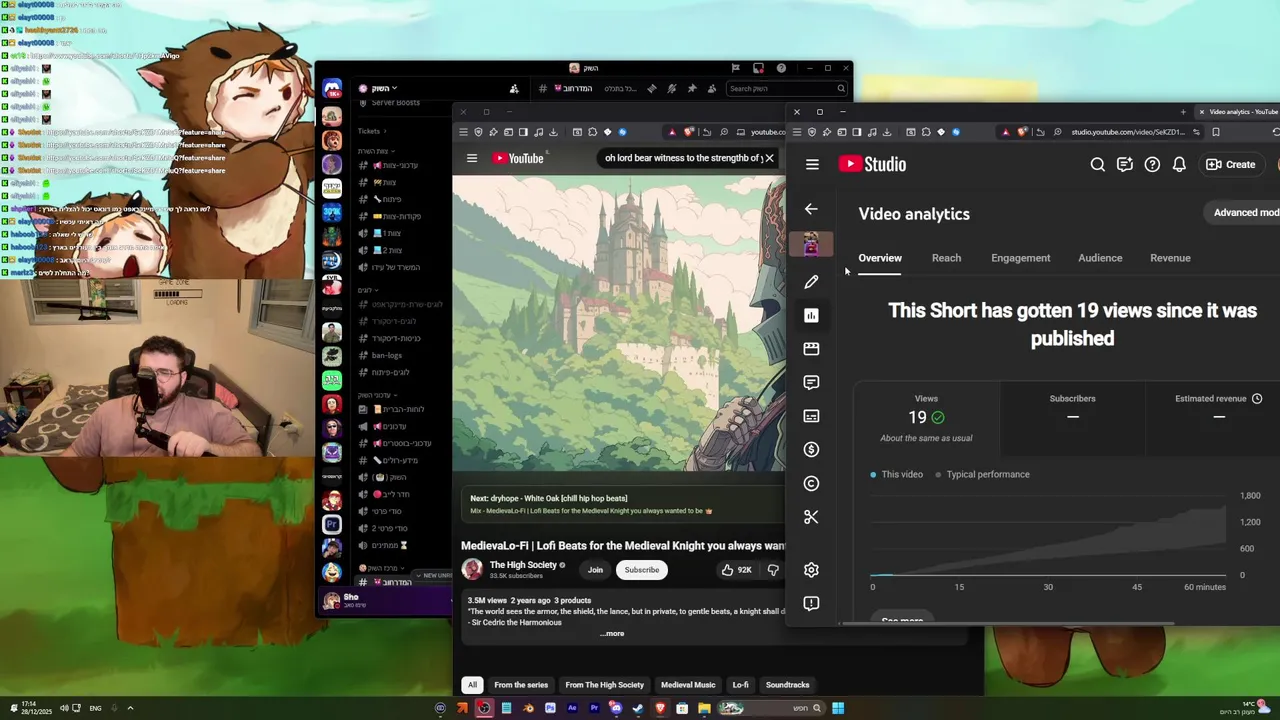The height and width of the screenshot is (720, 1280).
Task: Open The High Society channel name
Action: (x=523, y=565)
